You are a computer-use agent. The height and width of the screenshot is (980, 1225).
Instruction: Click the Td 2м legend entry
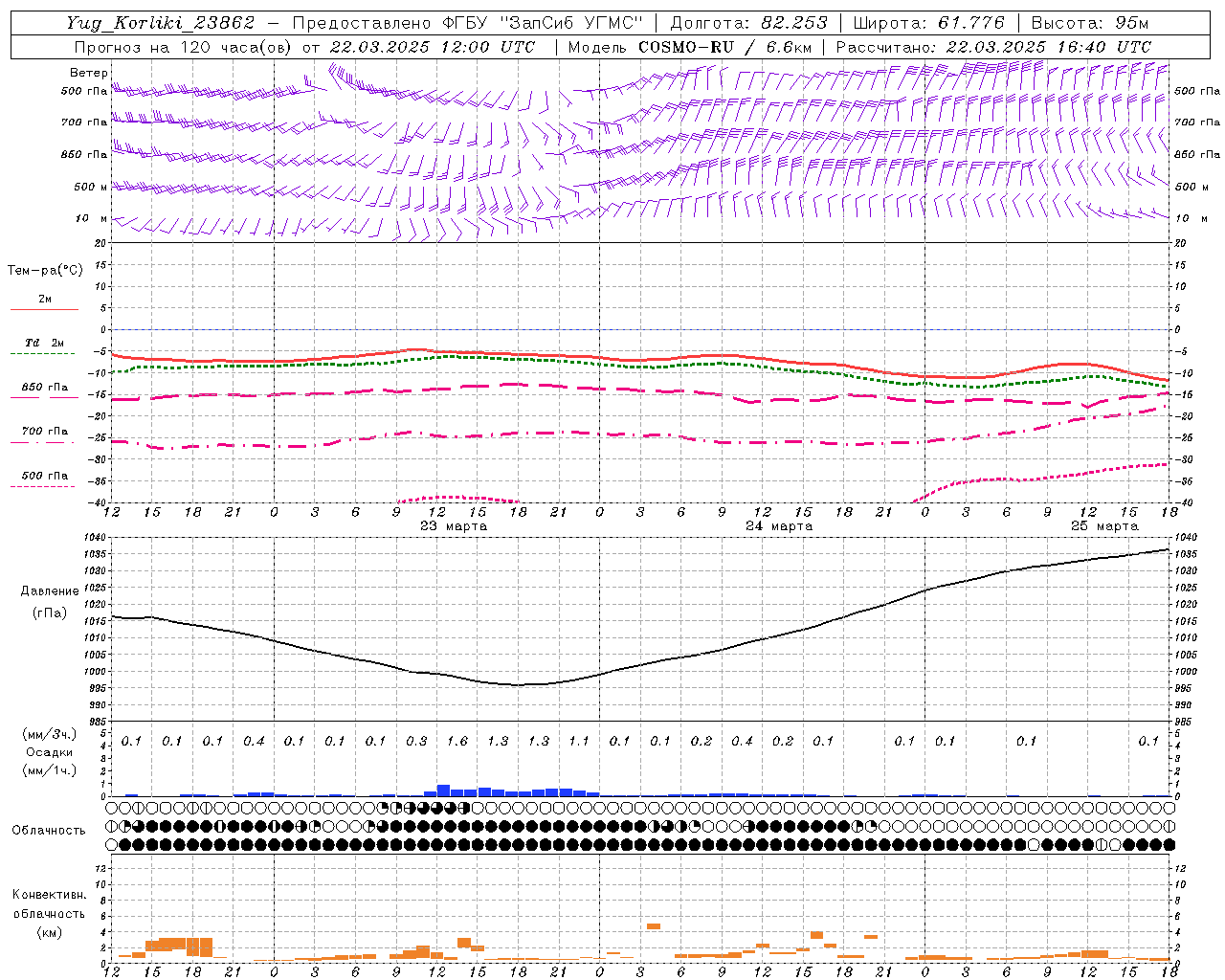pyautogui.click(x=45, y=343)
